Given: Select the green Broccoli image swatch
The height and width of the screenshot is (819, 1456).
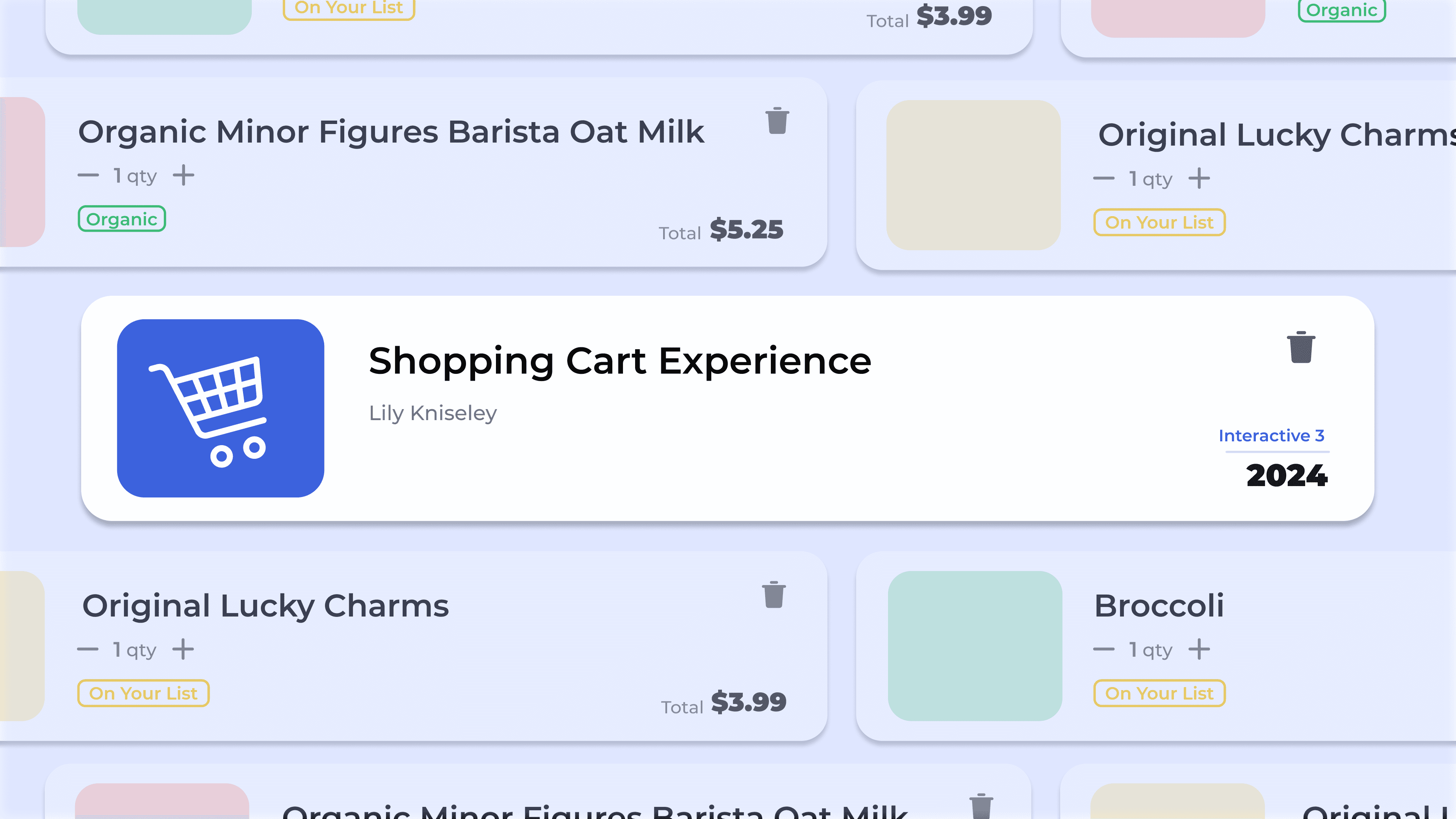Looking at the screenshot, I should tap(975, 645).
